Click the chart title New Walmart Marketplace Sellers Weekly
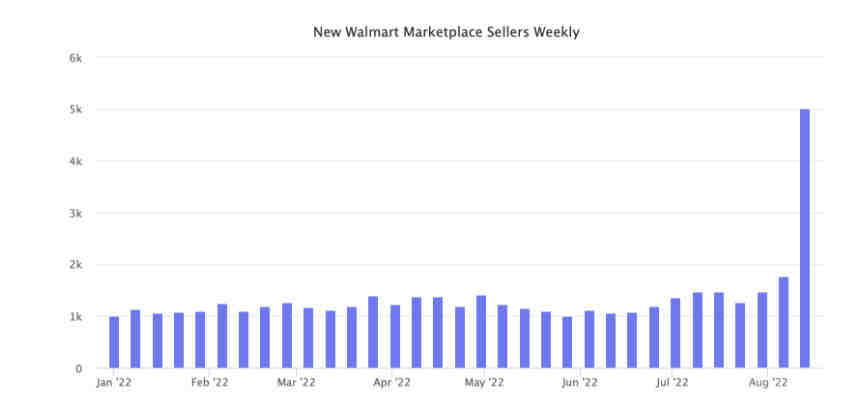The image size is (868, 414). [446, 33]
